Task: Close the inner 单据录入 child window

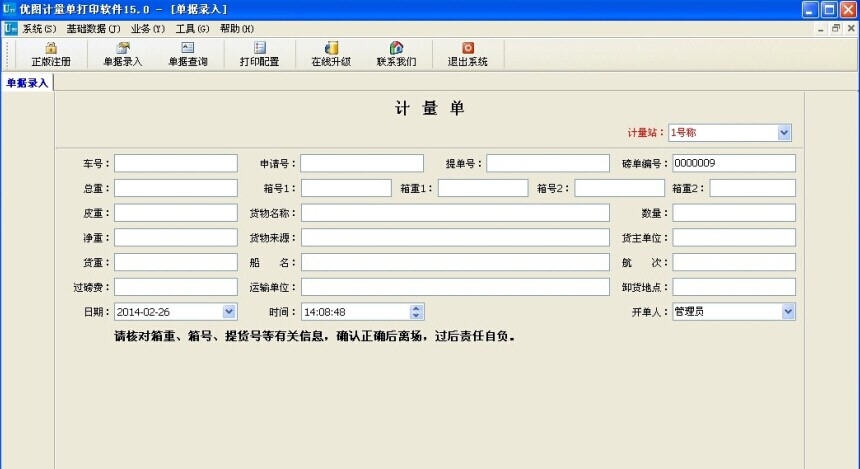Action: point(851,29)
